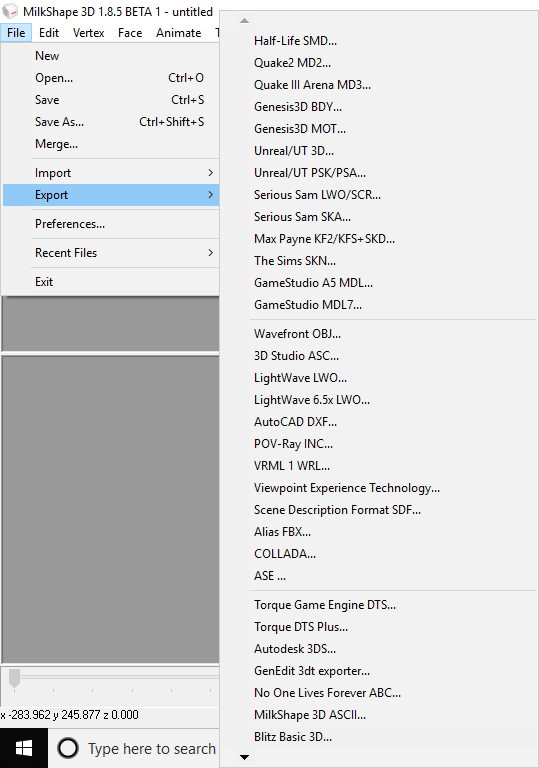Click the MilkShape 3D title bar icon
This screenshot has height=768, width=539.
pos(10,11)
